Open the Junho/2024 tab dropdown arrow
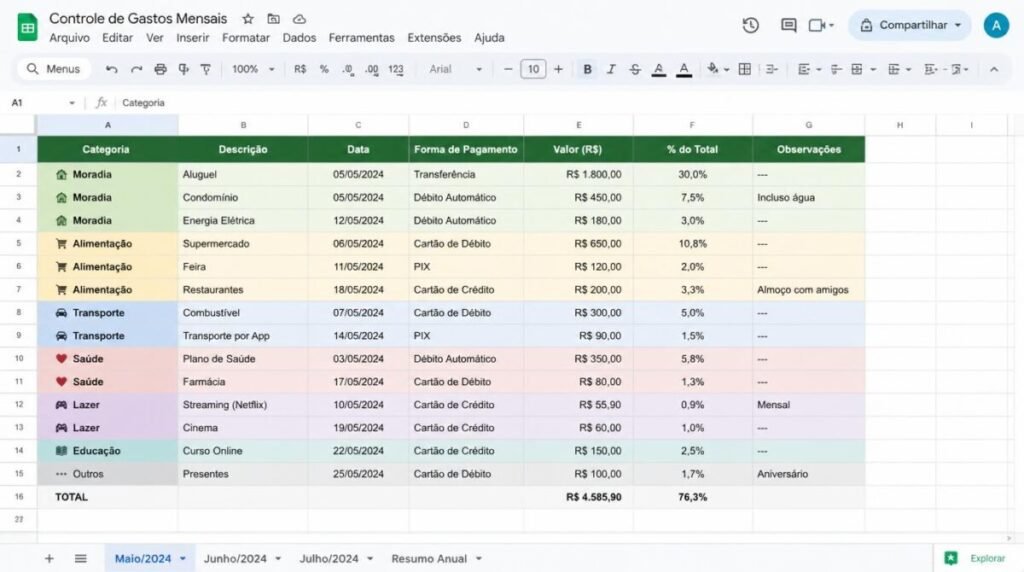The image size is (1024, 572). (278, 559)
